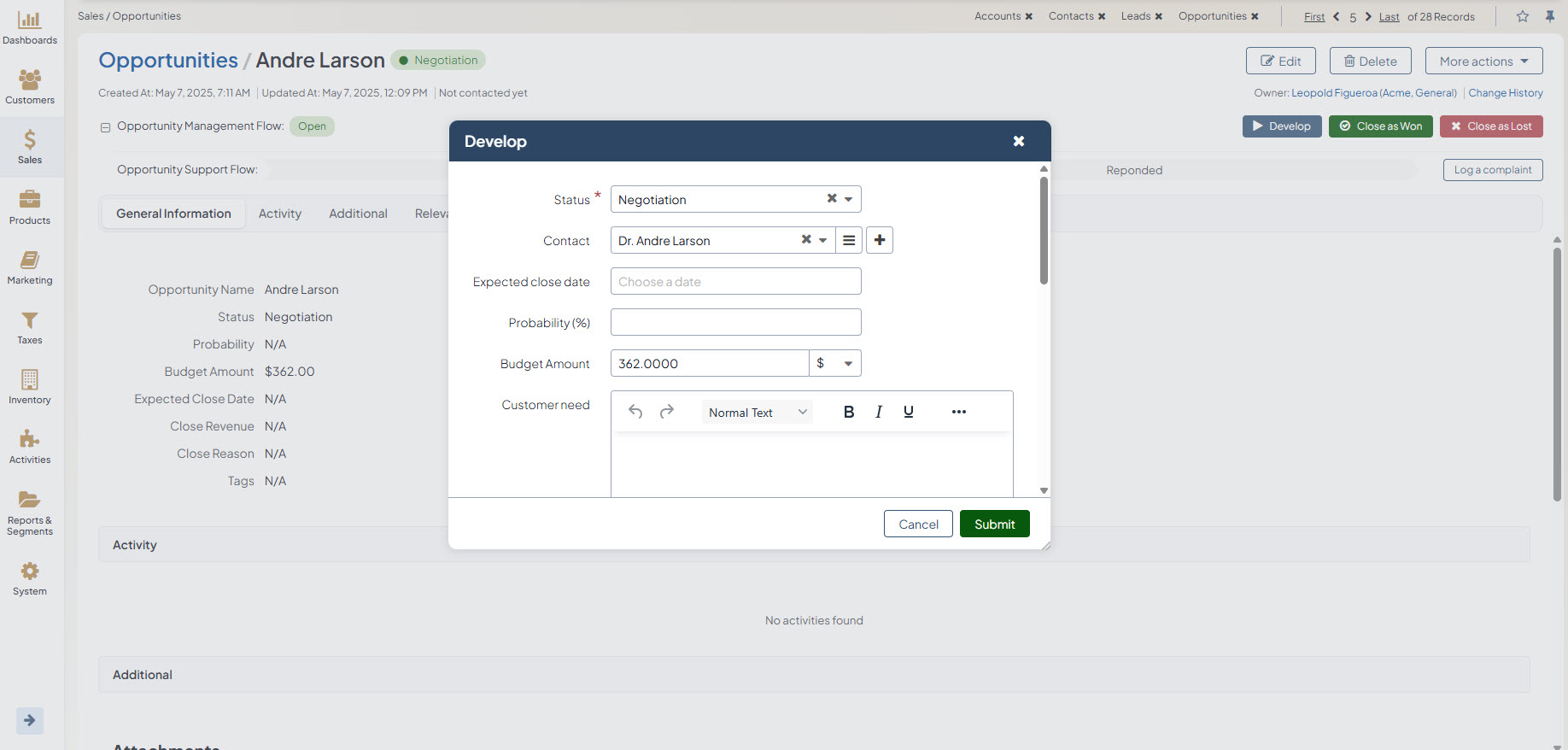This screenshot has height=750, width=1568.
Task: Toggle underline formatting in editor
Action: click(x=908, y=412)
